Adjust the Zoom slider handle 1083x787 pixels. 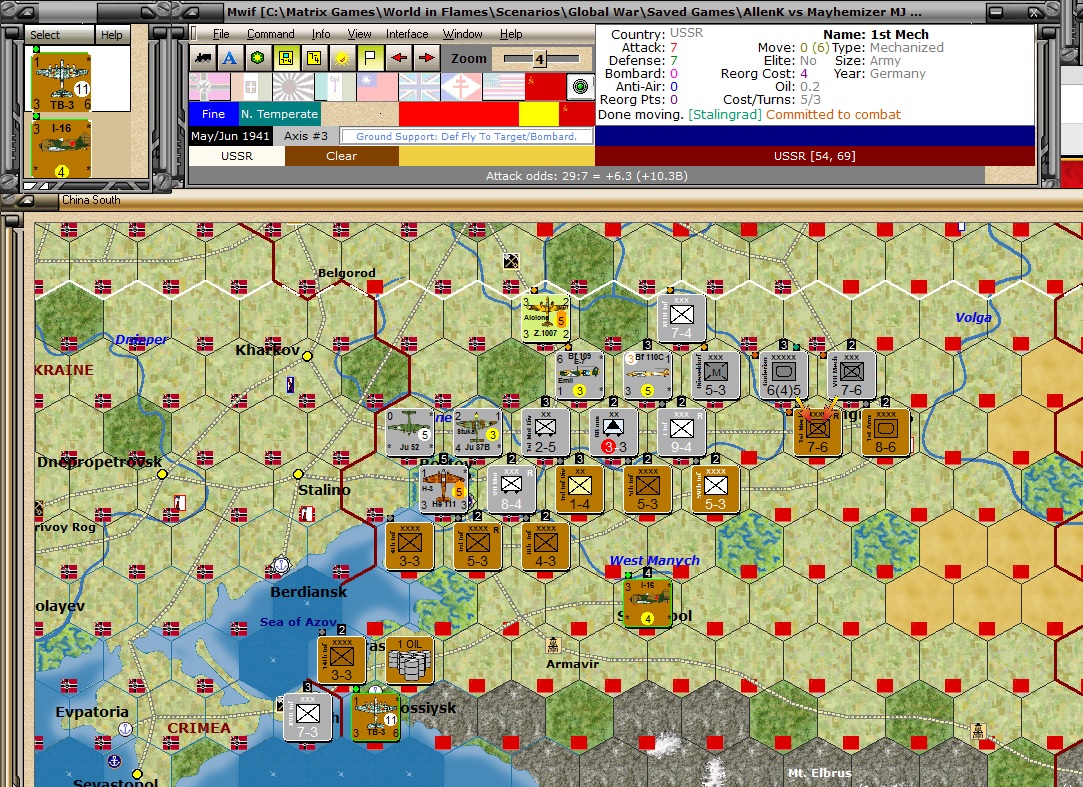pos(539,59)
